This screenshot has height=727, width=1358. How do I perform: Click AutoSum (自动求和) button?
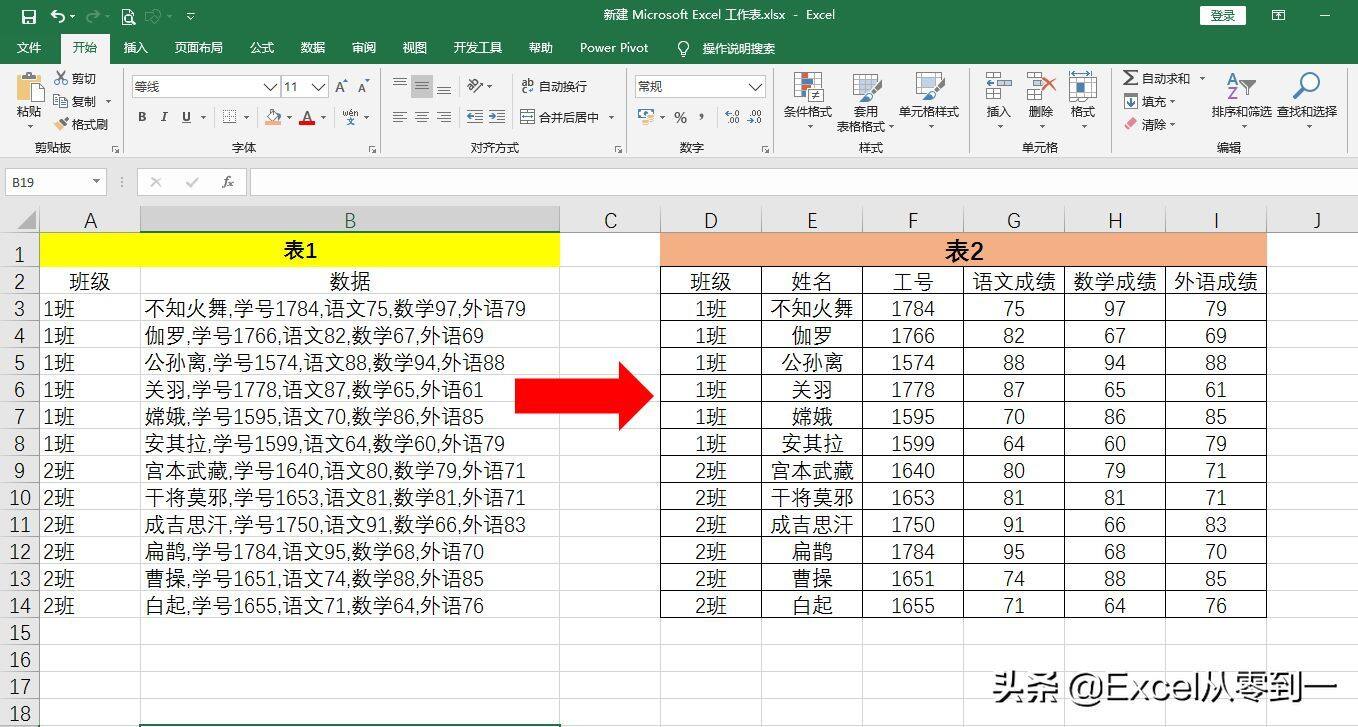coord(1156,78)
